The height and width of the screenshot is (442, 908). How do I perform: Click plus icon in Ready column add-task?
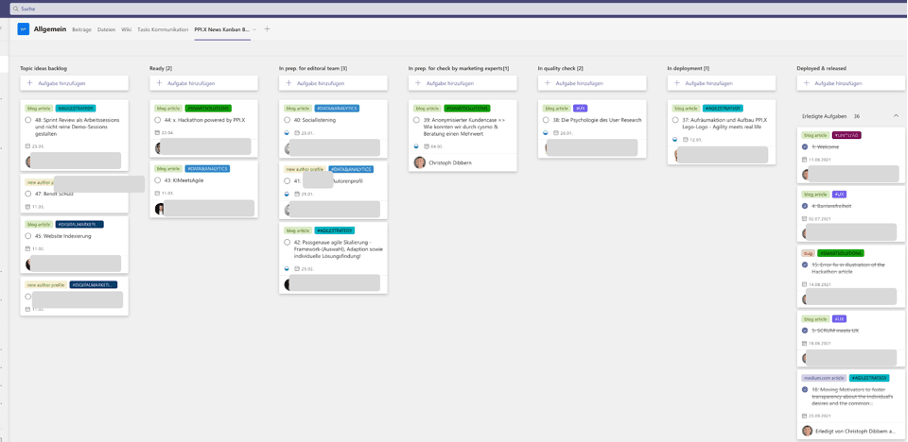click(x=159, y=83)
